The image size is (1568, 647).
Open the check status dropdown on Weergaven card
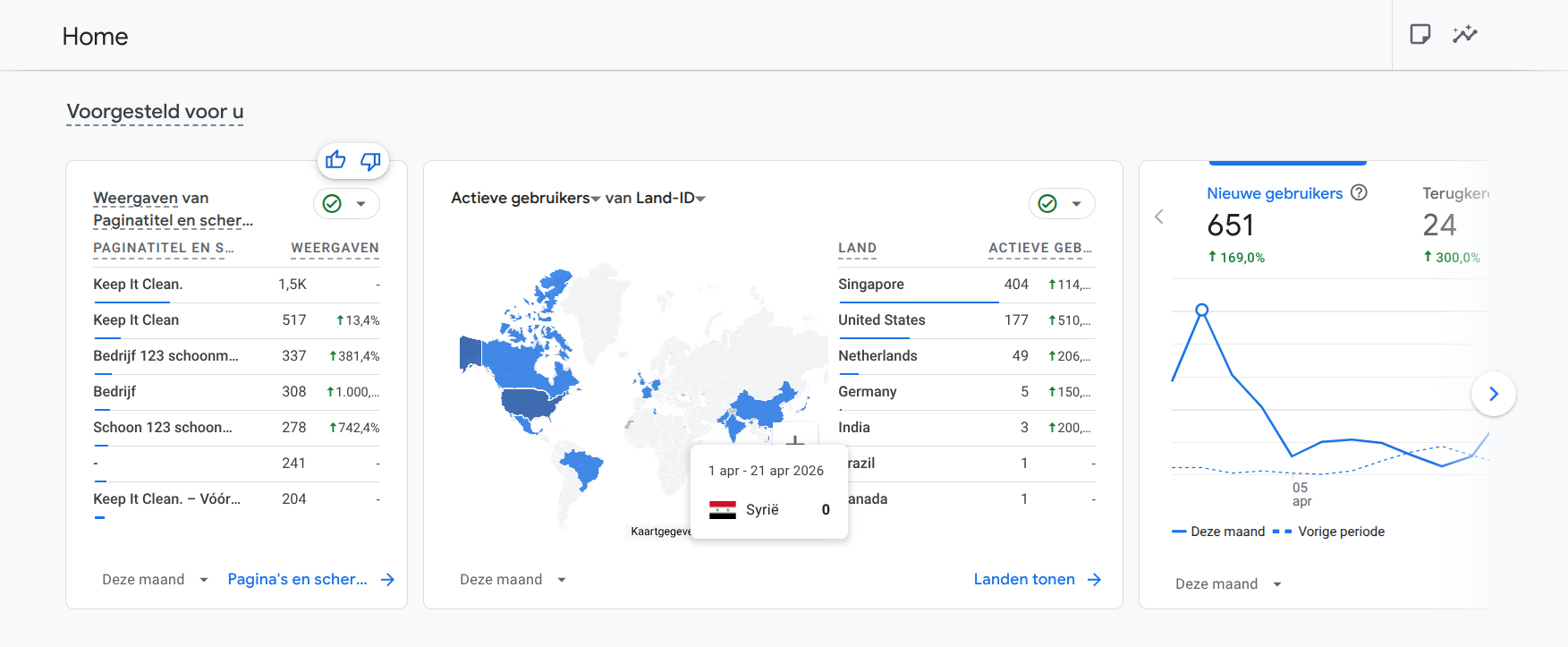pos(346,204)
